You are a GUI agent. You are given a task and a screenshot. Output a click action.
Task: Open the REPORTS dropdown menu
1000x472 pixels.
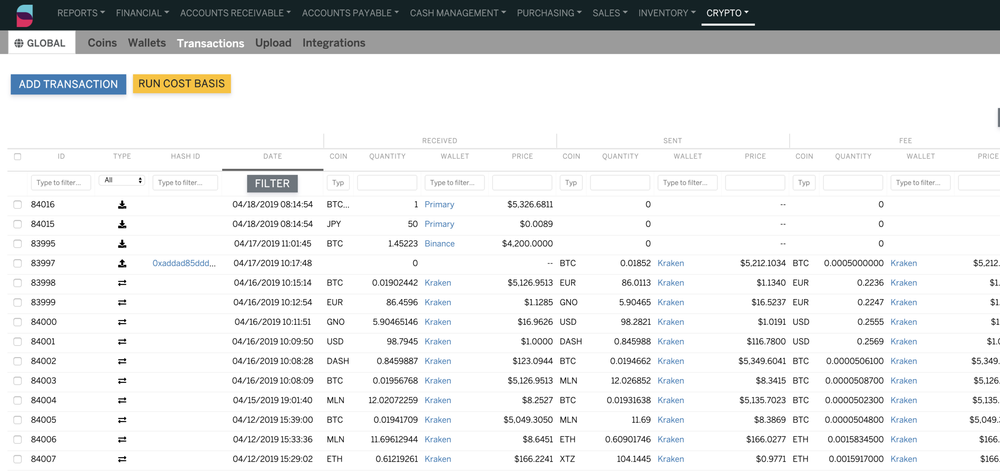(x=81, y=13)
